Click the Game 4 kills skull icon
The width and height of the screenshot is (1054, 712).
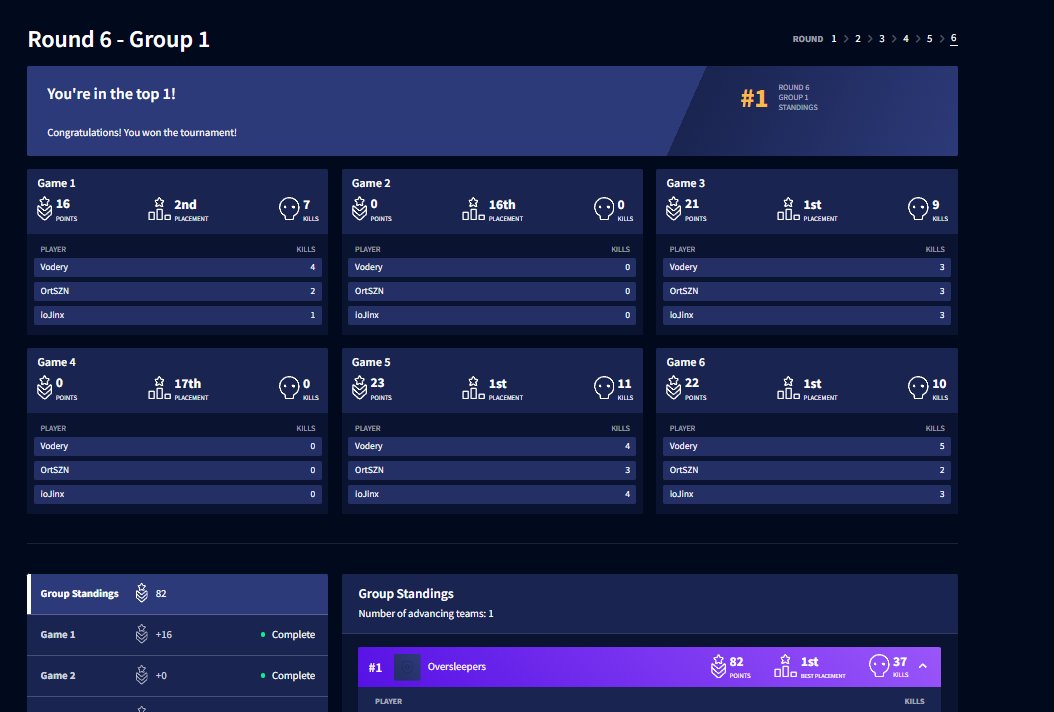click(289, 388)
